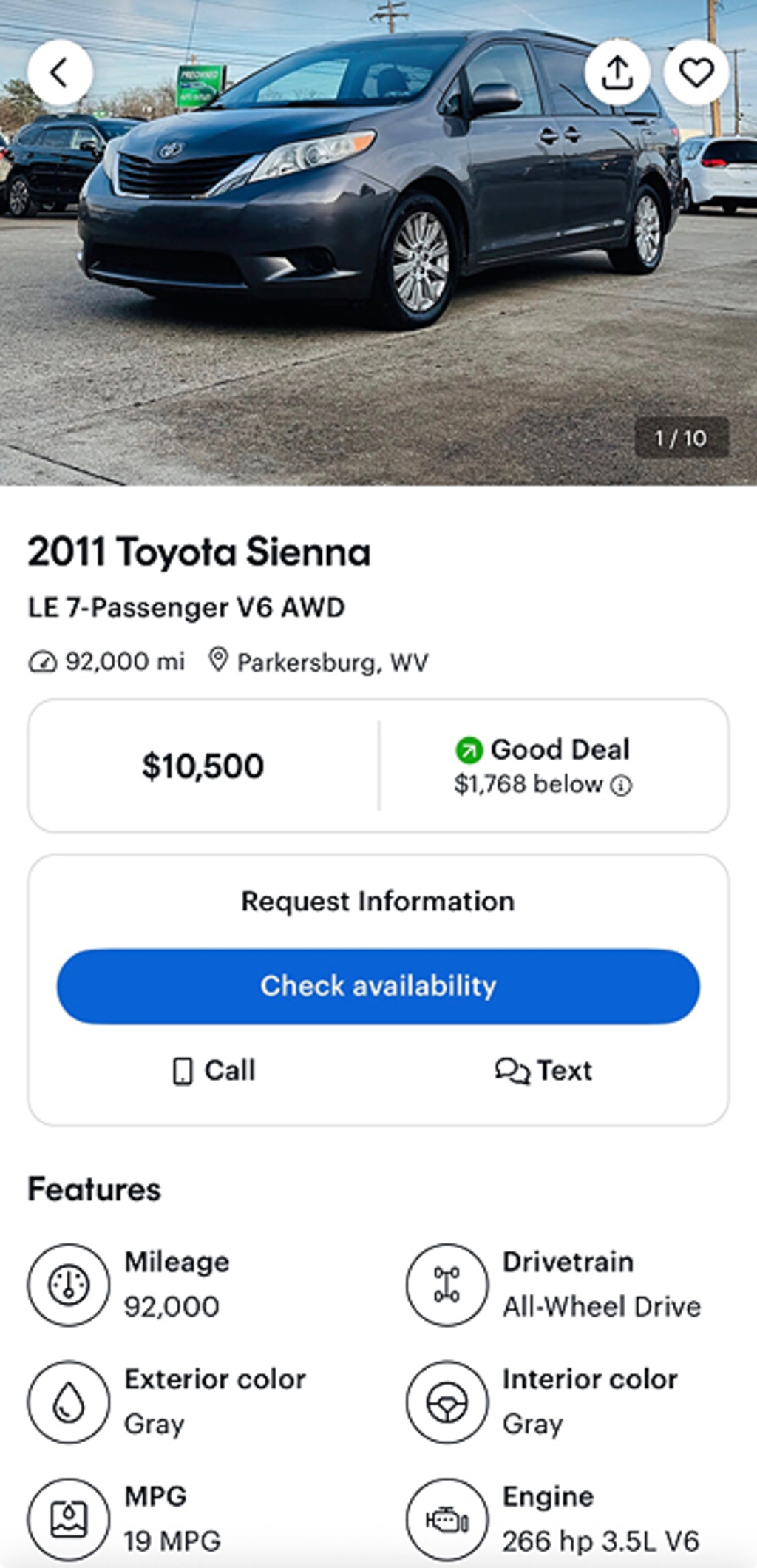Click the MPG fuel icon
Screen dimensions: 757x1568
pos(69,1519)
